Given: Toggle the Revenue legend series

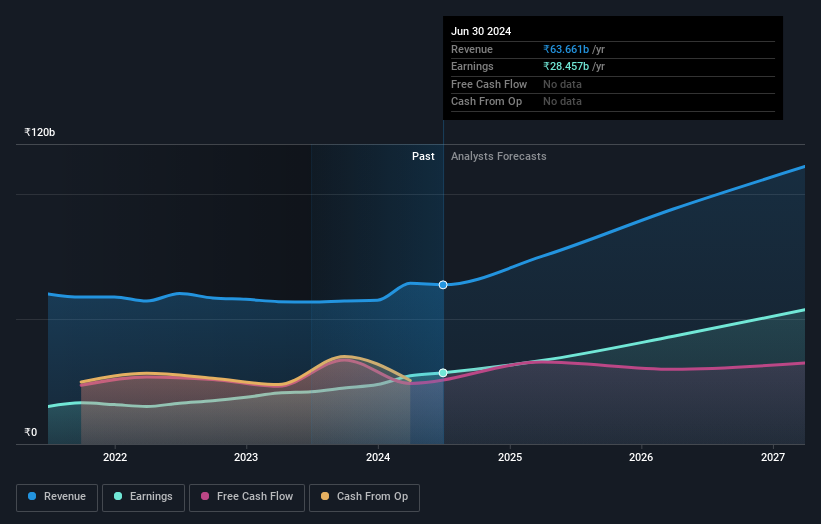Looking at the screenshot, I should pyautogui.click(x=57, y=497).
